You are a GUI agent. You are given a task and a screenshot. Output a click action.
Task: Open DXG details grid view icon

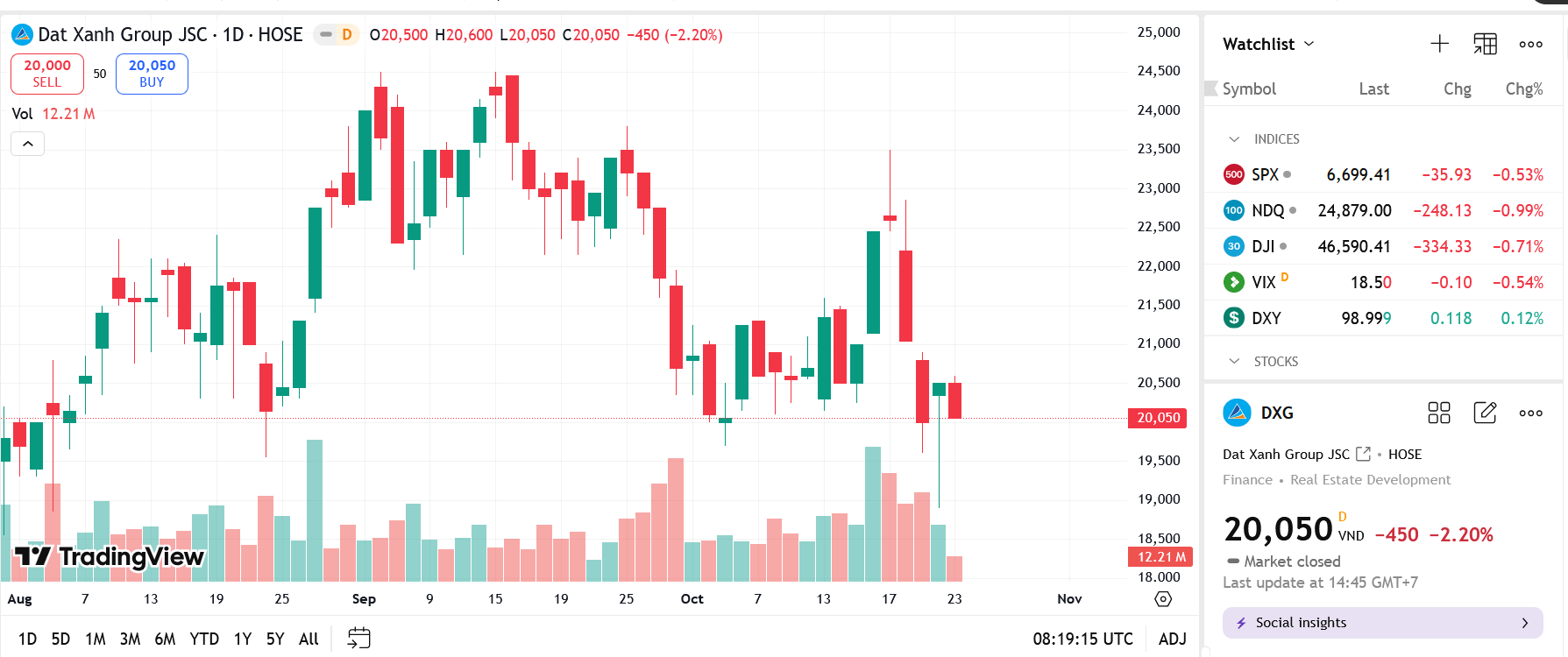(1439, 413)
